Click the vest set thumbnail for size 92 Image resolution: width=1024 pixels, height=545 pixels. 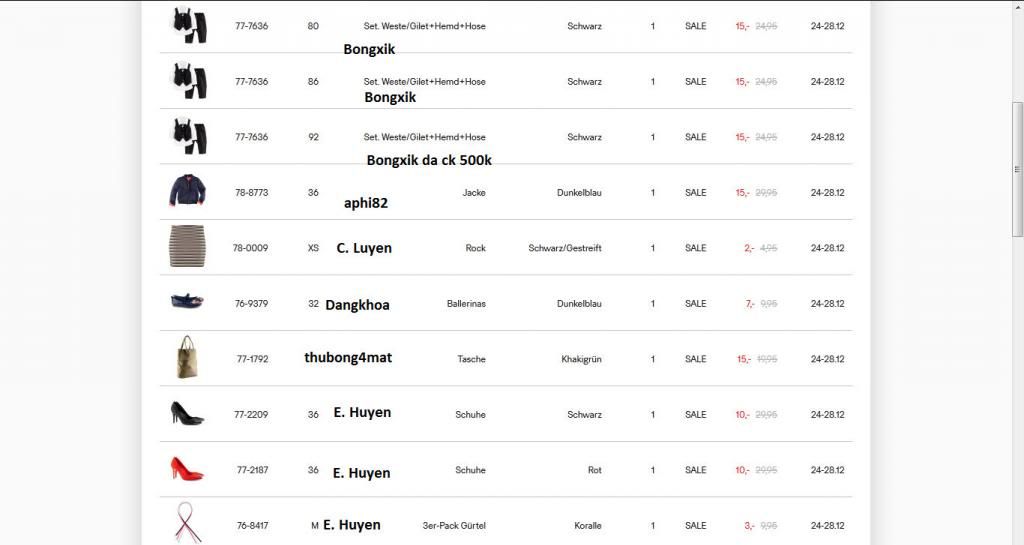pyautogui.click(x=189, y=136)
